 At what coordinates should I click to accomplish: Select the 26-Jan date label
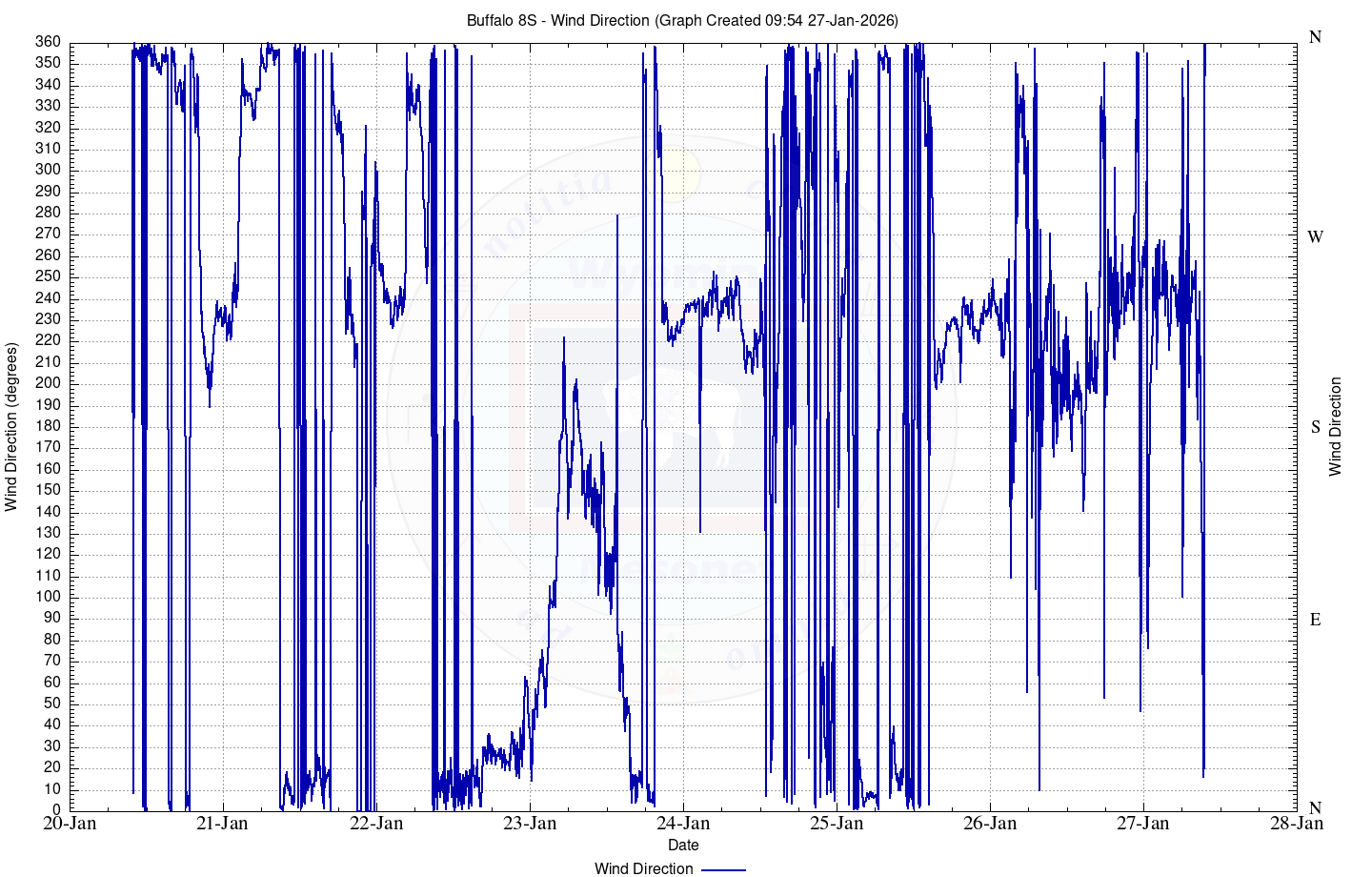pos(990,824)
